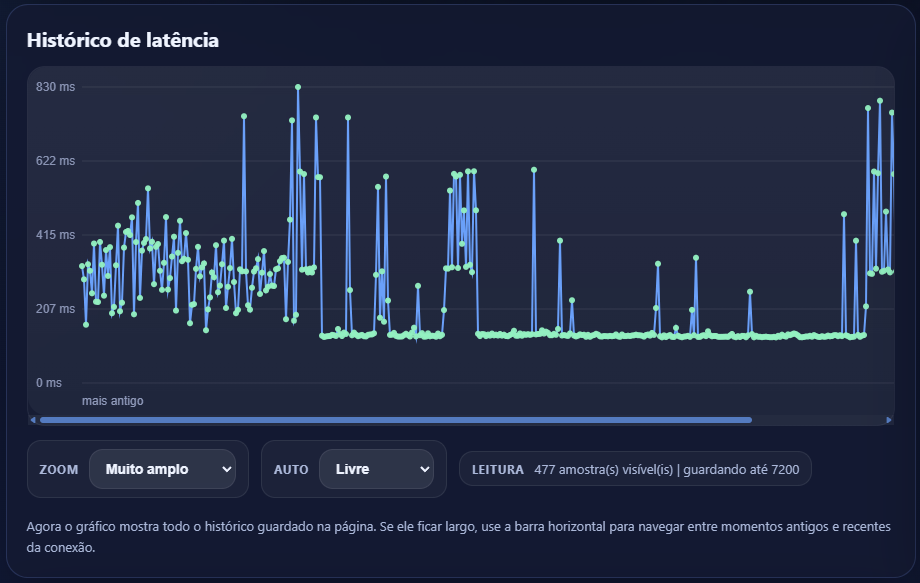The width and height of the screenshot is (920, 583).
Task: Click the 'Histórico de latência' title
Action: tap(122, 41)
